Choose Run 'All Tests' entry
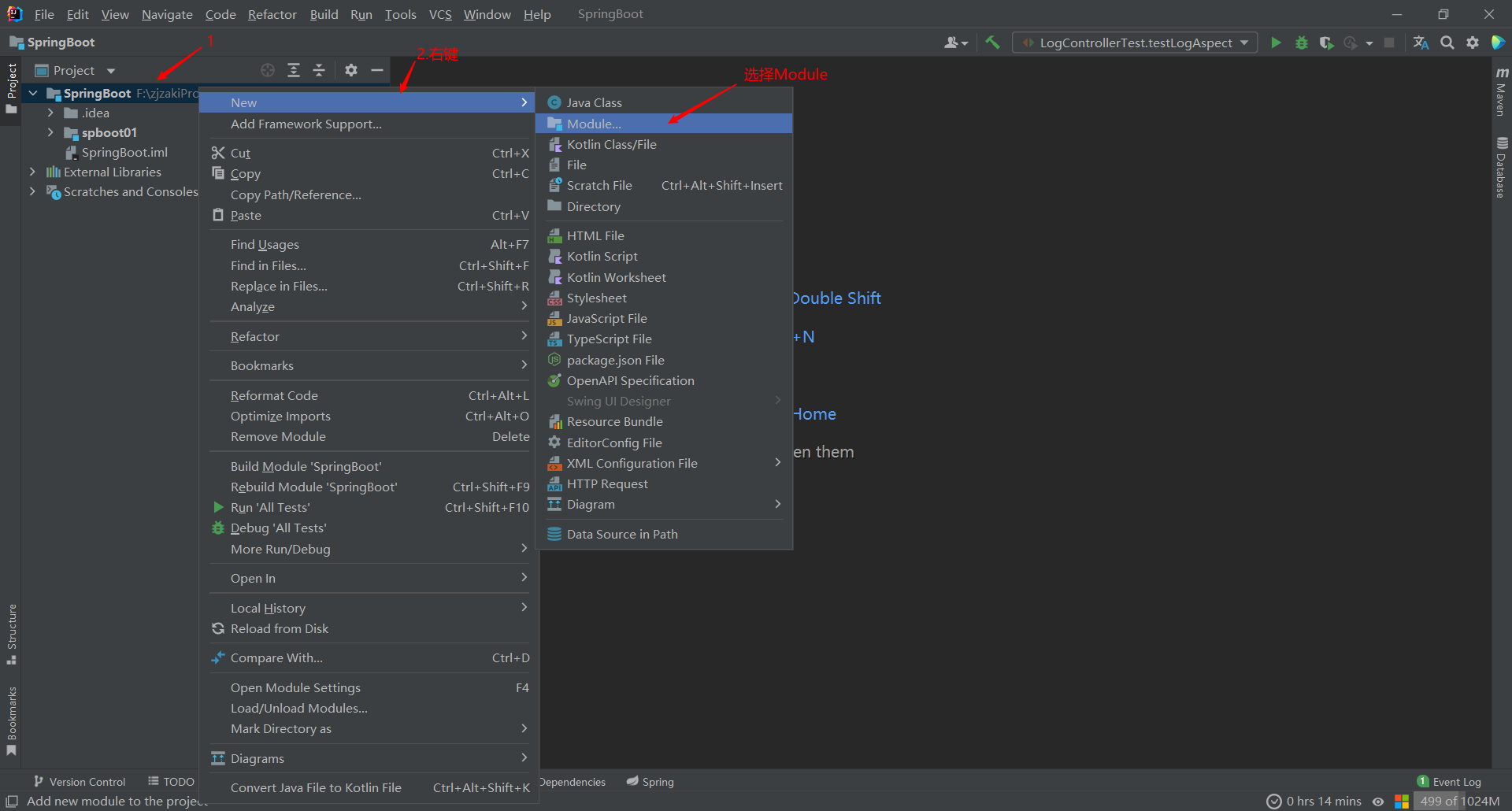Image resolution: width=1512 pixels, height=811 pixels. click(x=369, y=507)
